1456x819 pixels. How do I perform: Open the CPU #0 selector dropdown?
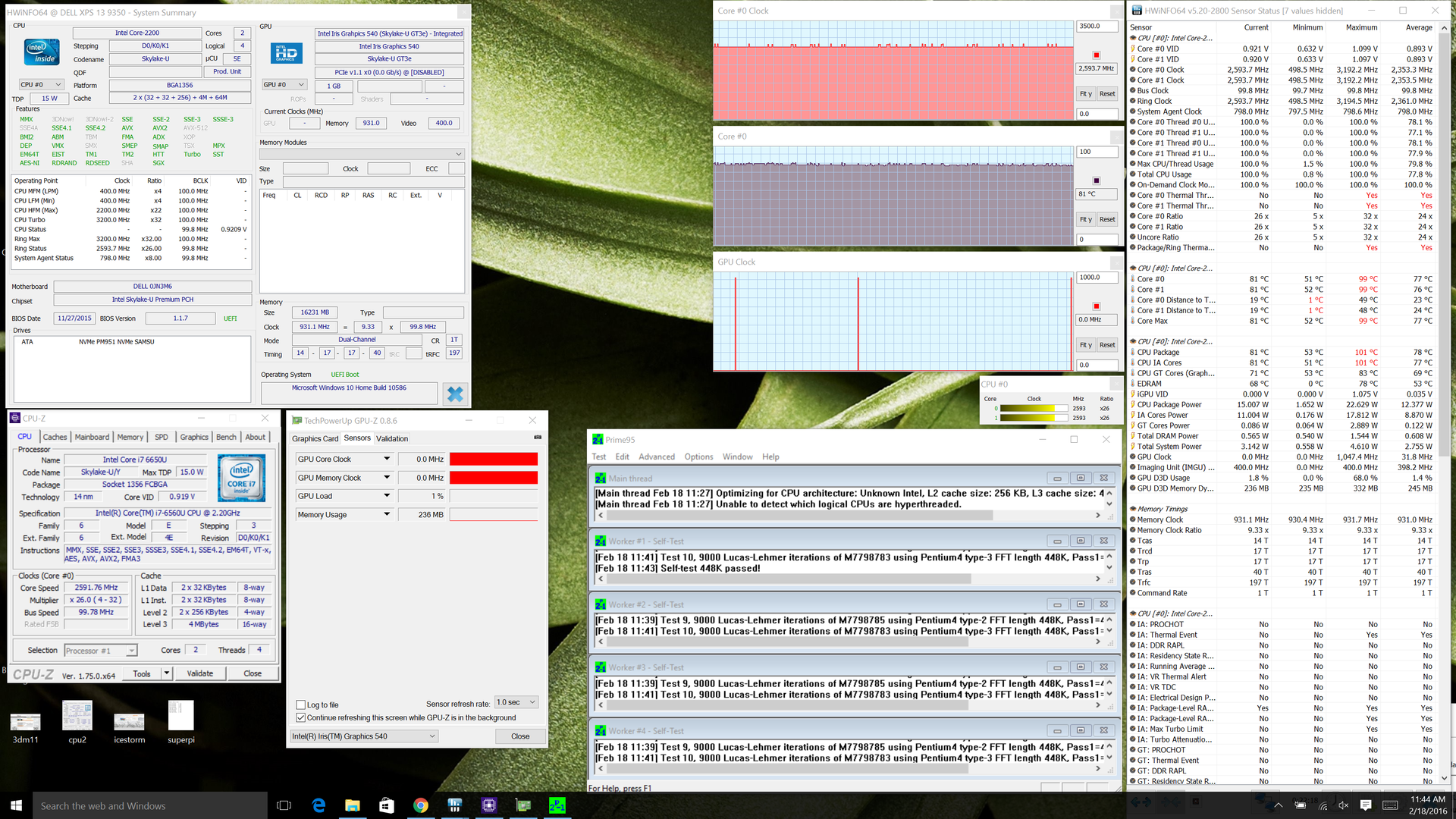coord(41,85)
